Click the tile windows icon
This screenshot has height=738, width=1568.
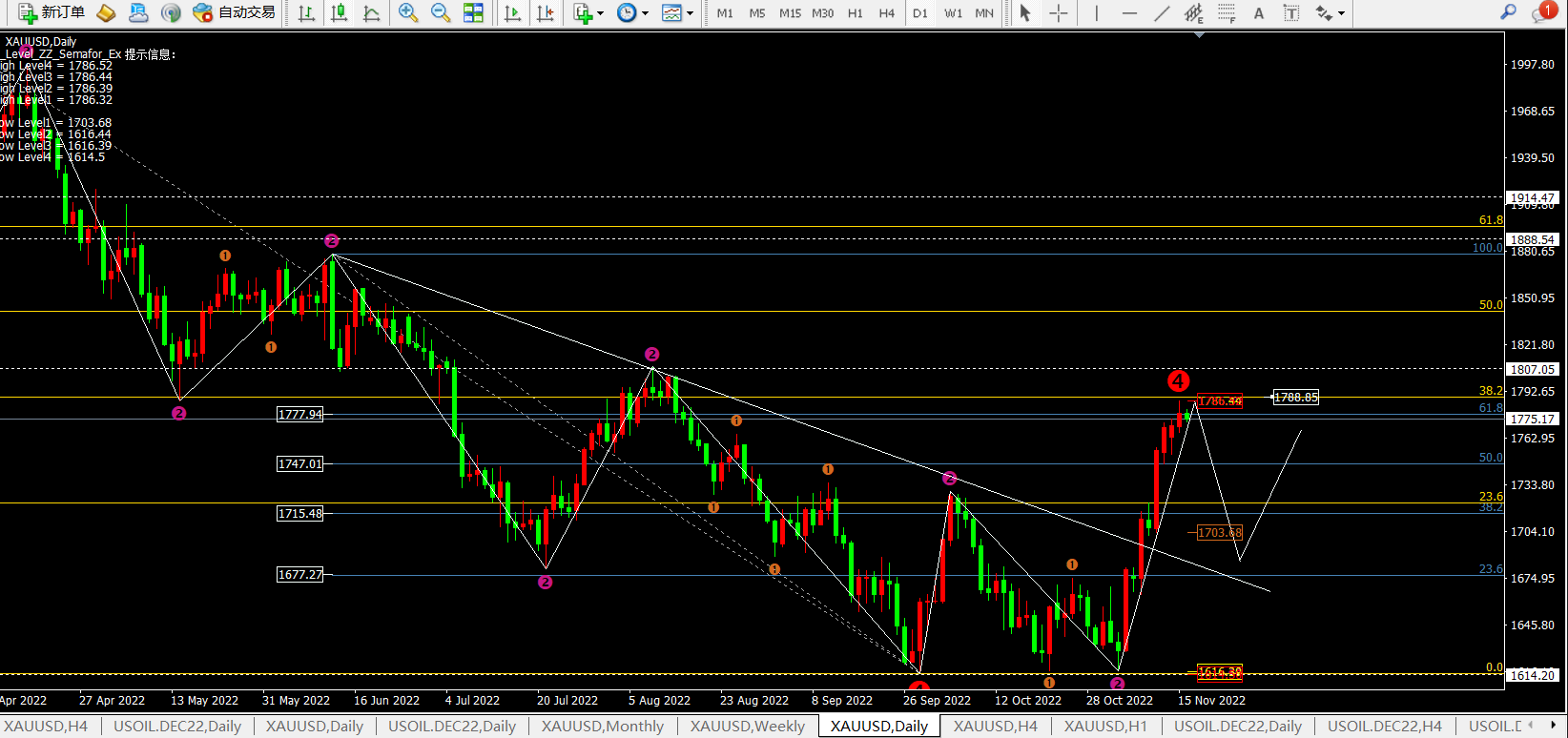[x=473, y=13]
